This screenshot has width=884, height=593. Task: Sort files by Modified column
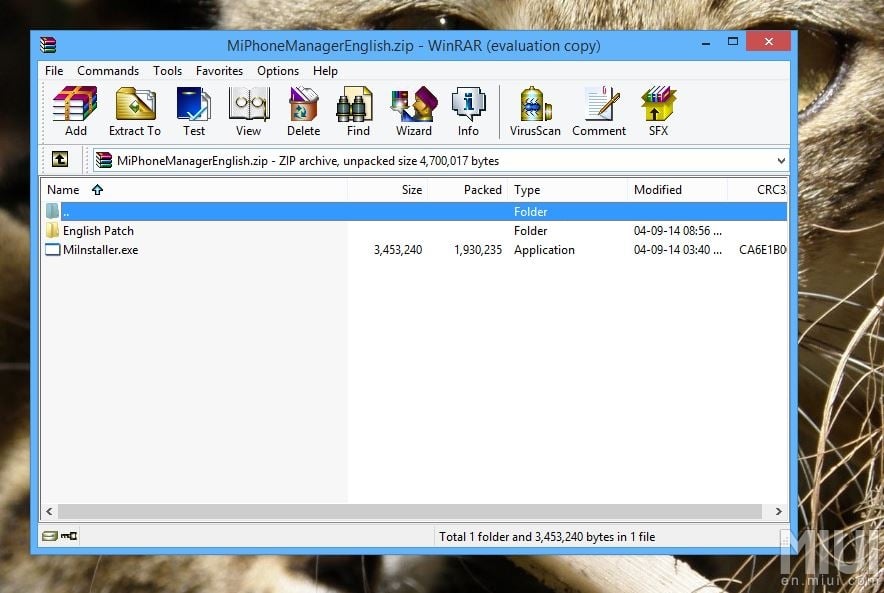coord(678,190)
